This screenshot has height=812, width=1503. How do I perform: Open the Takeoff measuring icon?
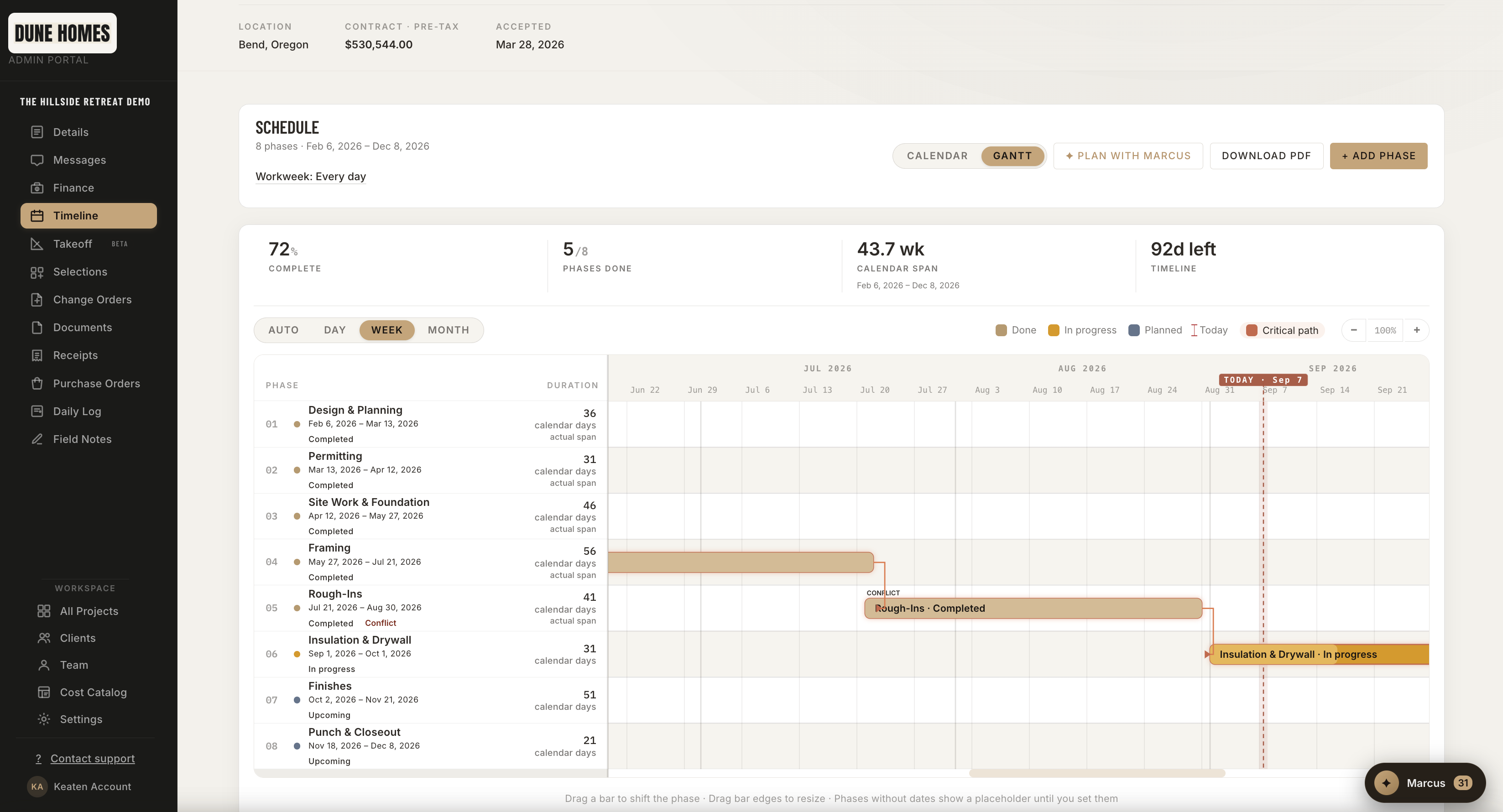point(37,244)
